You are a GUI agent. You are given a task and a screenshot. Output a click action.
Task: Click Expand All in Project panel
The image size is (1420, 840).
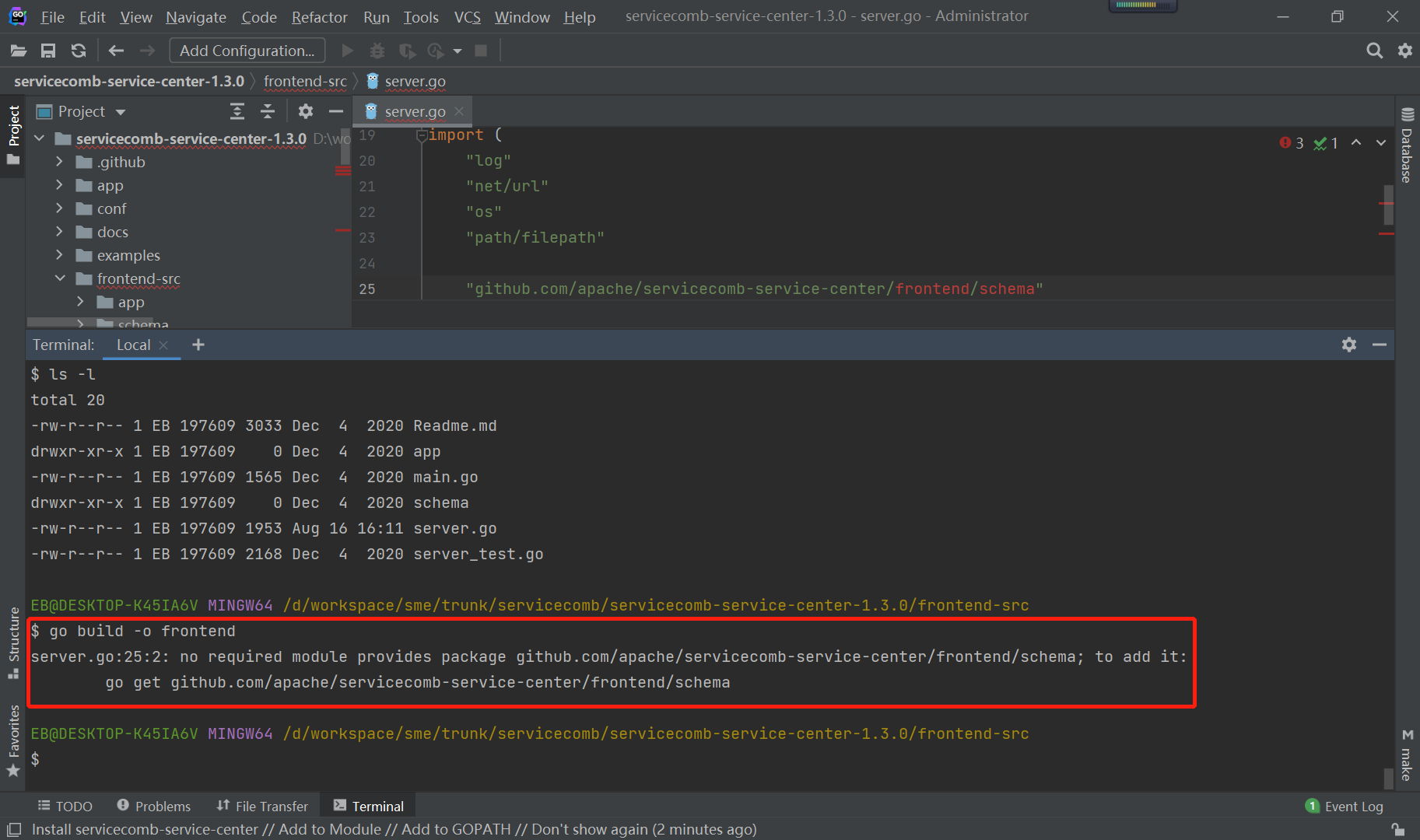[x=237, y=111]
